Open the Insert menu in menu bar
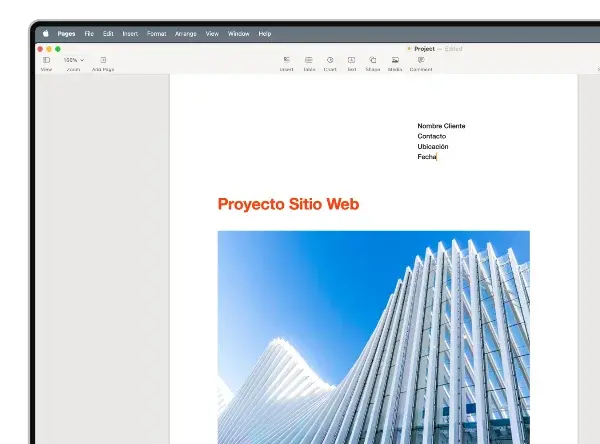 pos(130,34)
